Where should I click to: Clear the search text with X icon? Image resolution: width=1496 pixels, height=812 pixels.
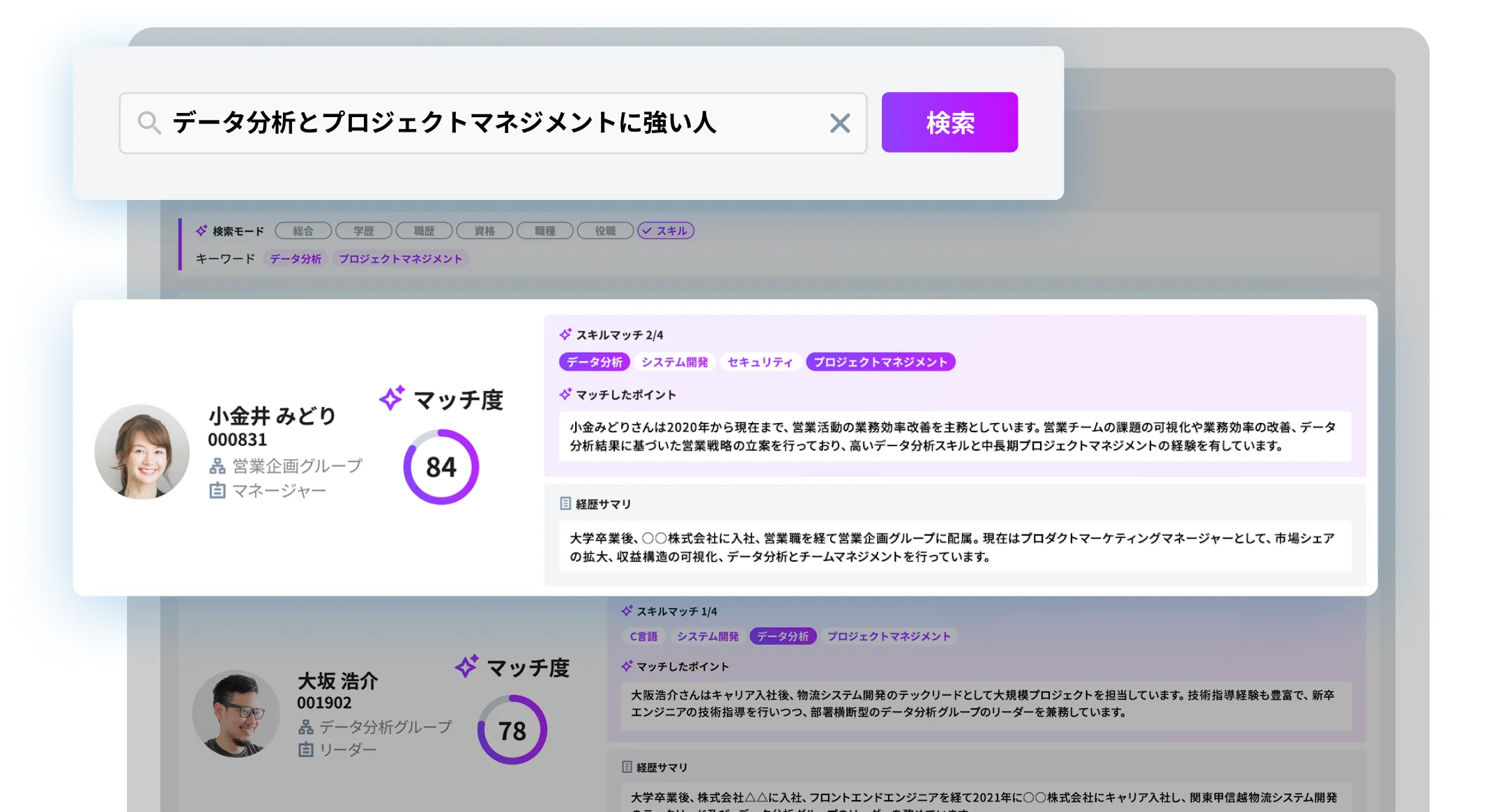click(x=840, y=123)
